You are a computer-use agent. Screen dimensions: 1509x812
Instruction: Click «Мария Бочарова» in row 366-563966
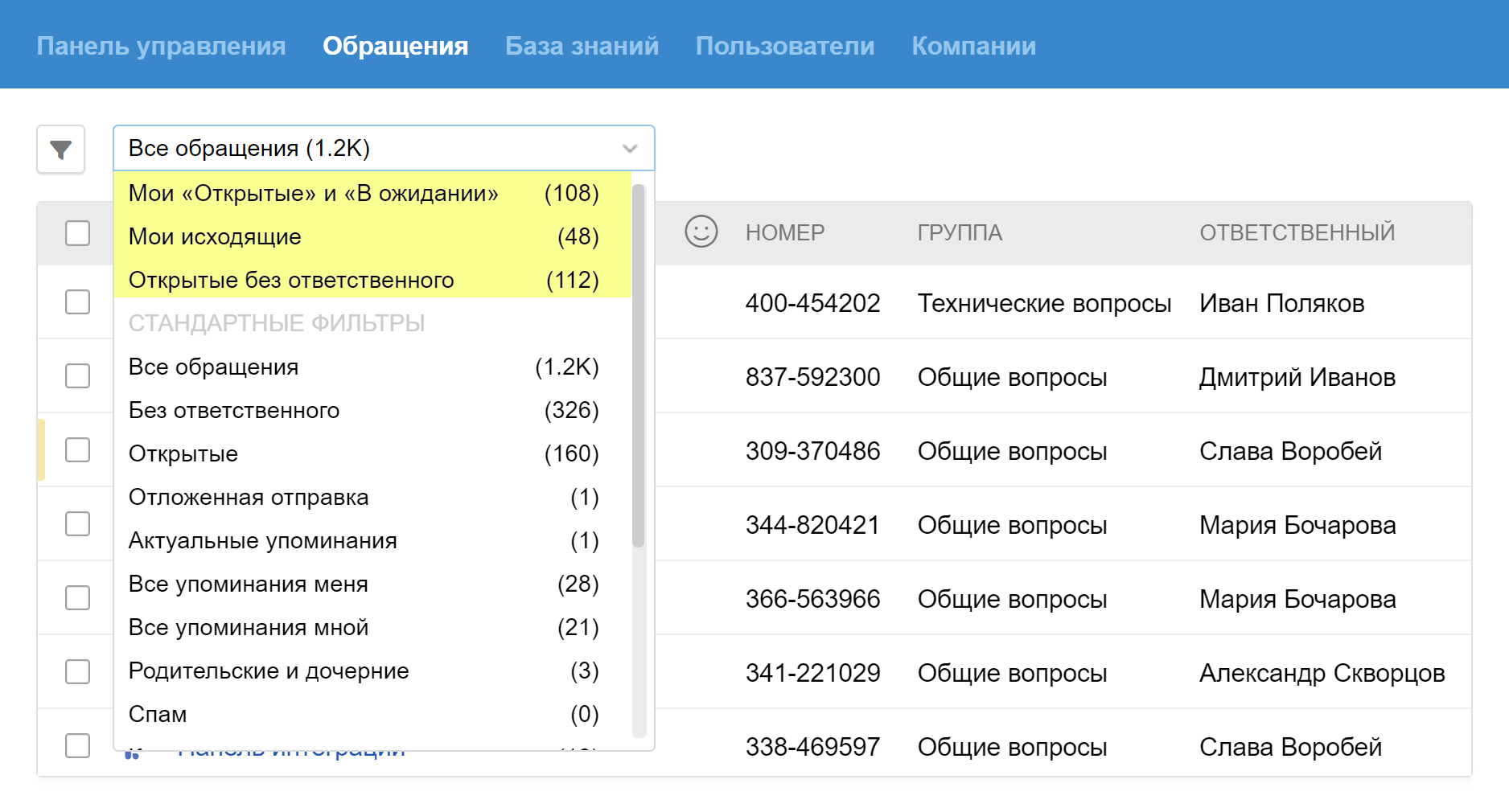click(x=1297, y=599)
